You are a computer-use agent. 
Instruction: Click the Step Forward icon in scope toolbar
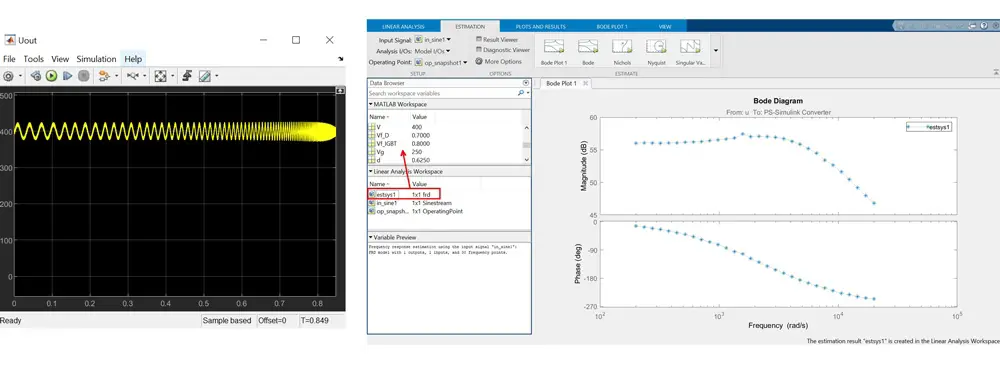click(68, 76)
